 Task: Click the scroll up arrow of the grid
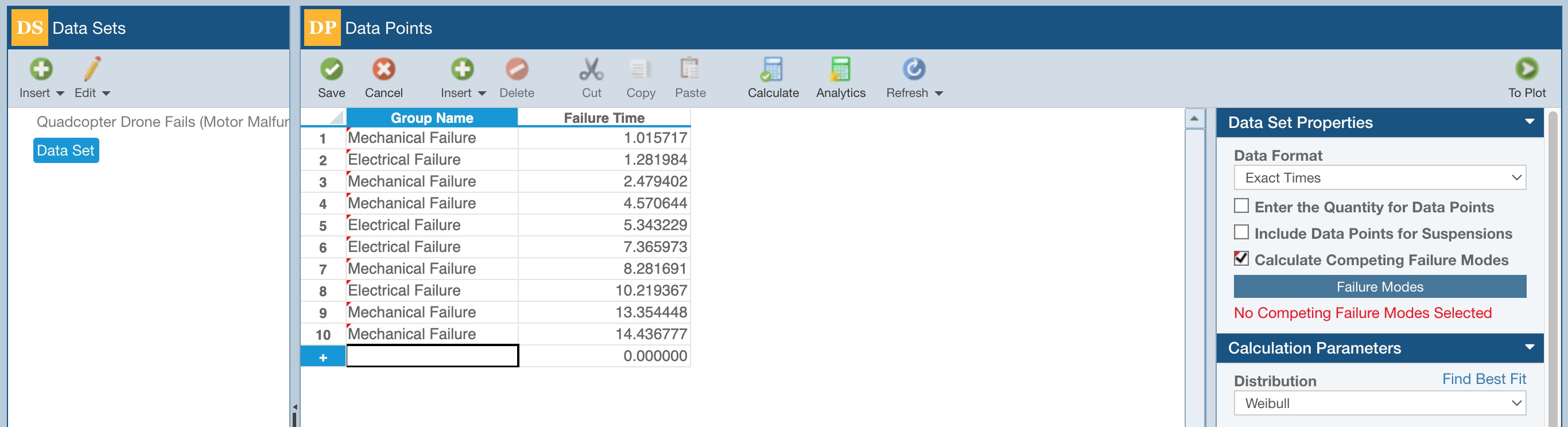click(x=1194, y=119)
